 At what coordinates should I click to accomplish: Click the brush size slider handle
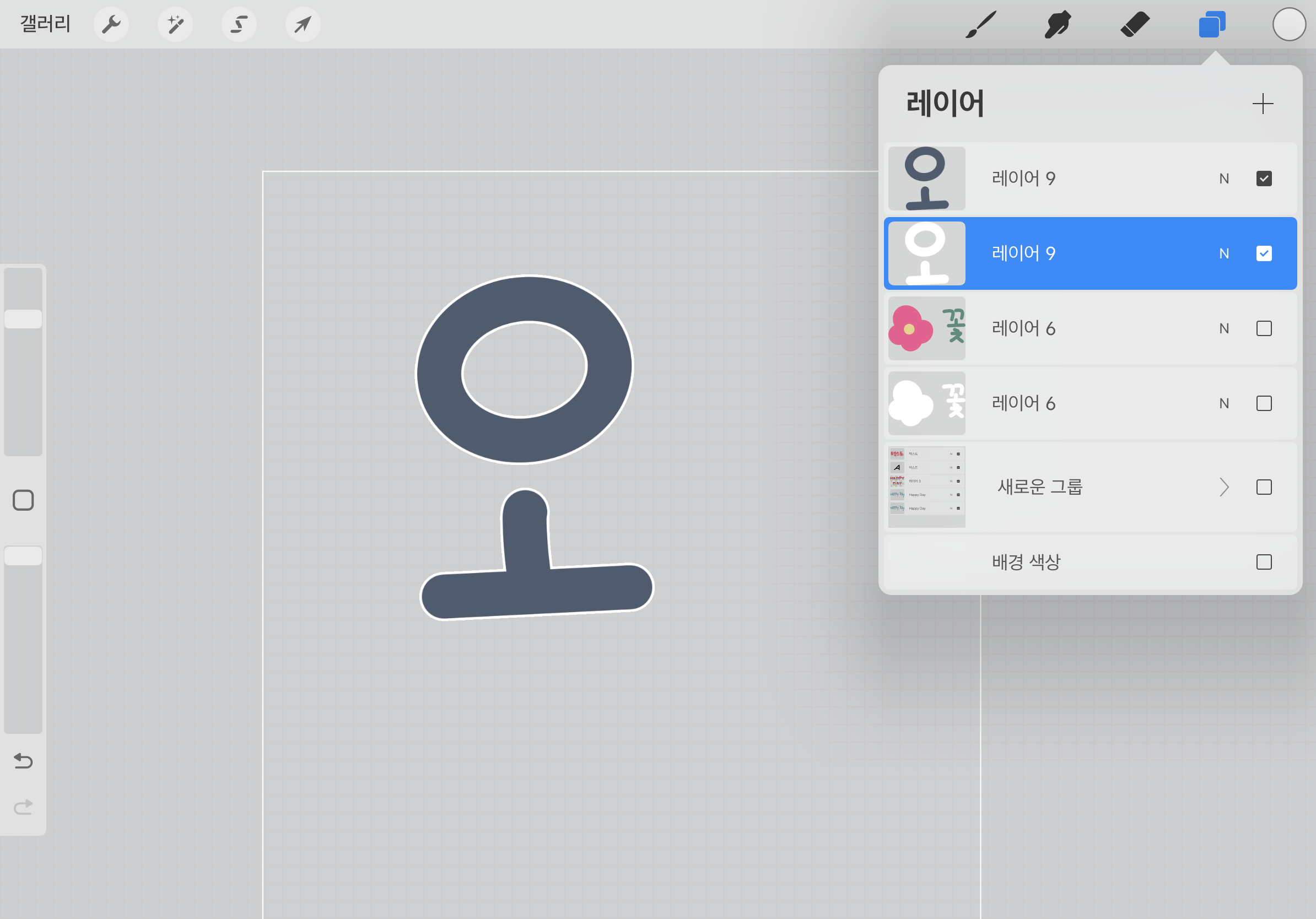(23, 319)
